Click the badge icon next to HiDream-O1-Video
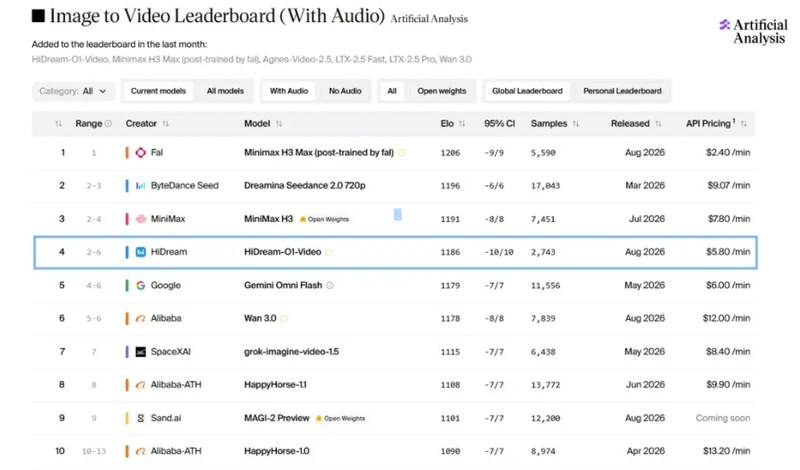The height and width of the screenshot is (470, 800). coord(329,252)
